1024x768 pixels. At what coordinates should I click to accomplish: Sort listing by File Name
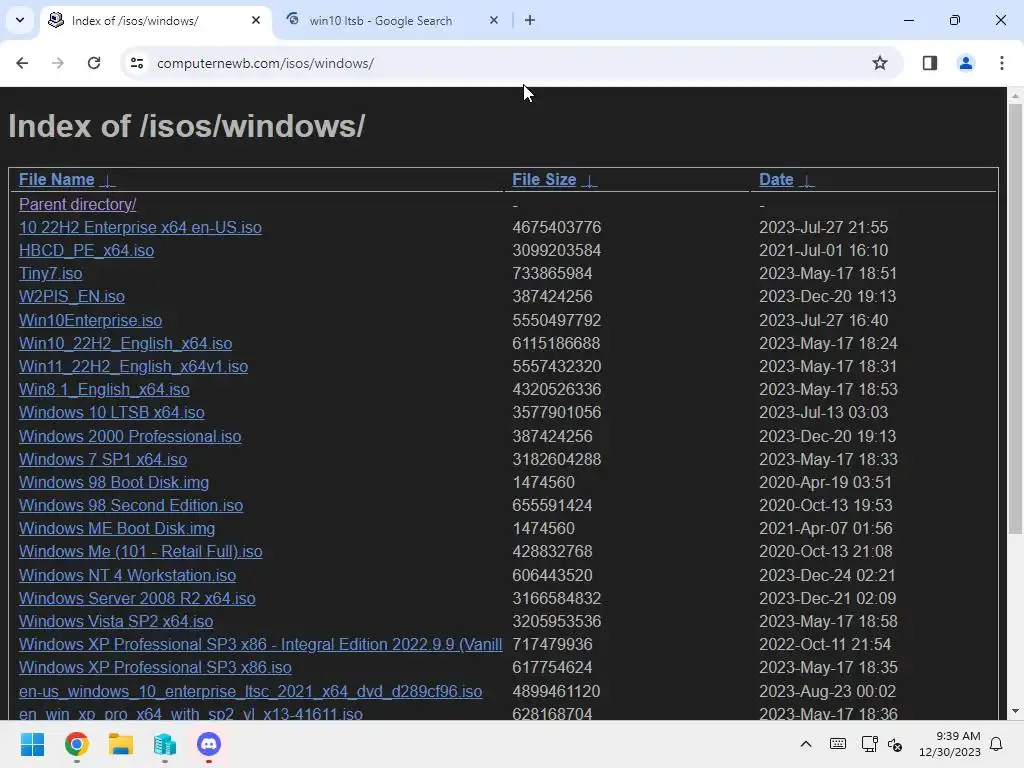[56, 180]
